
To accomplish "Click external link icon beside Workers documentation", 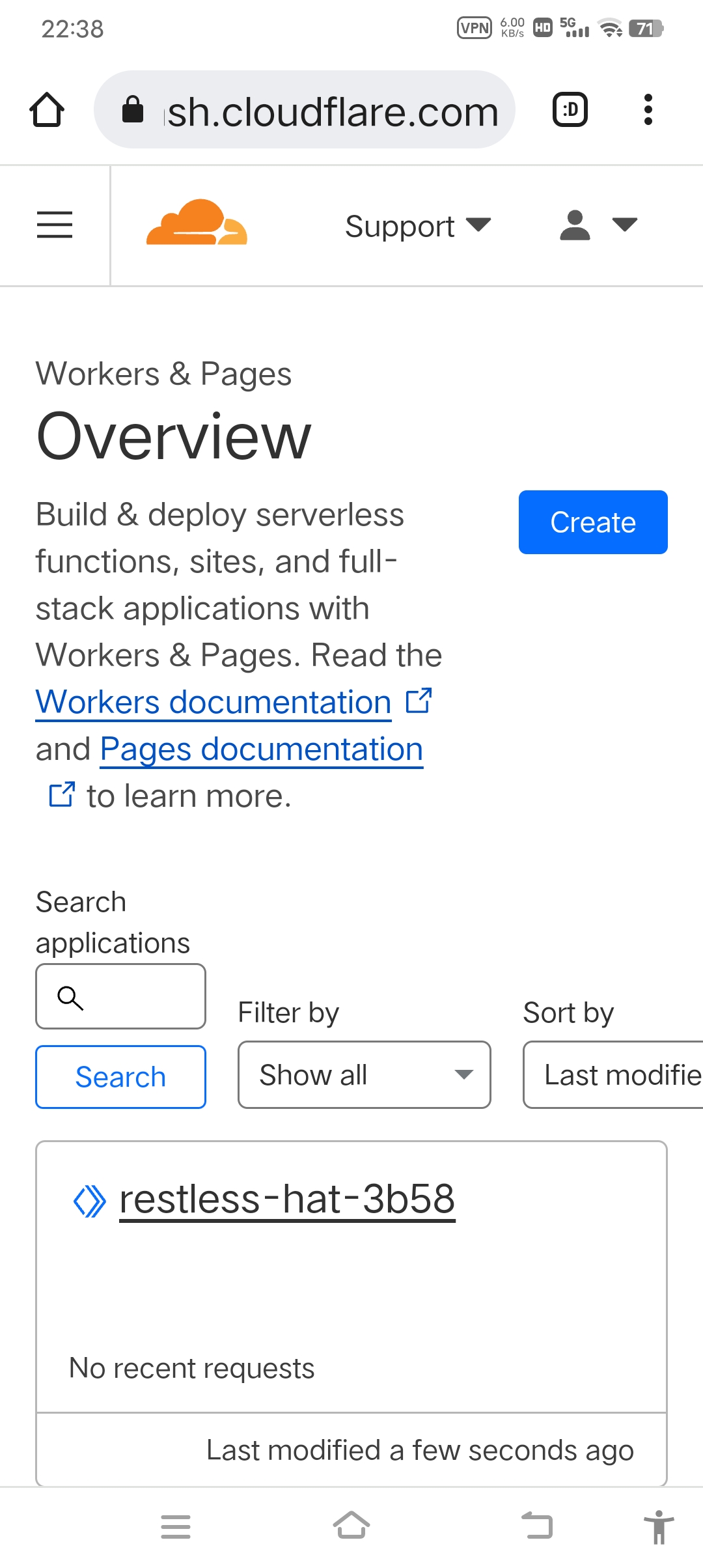I will click(419, 701).
